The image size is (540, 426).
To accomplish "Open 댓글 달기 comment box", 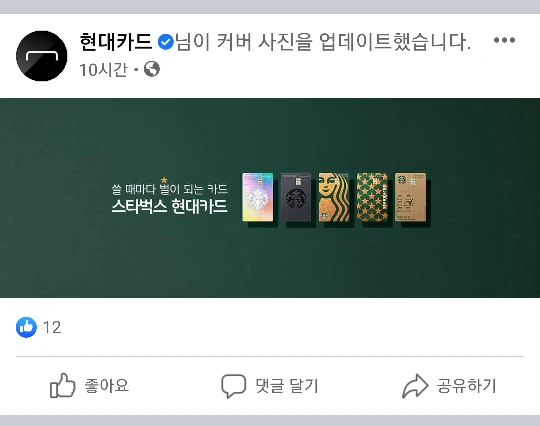I will (270, 386).
